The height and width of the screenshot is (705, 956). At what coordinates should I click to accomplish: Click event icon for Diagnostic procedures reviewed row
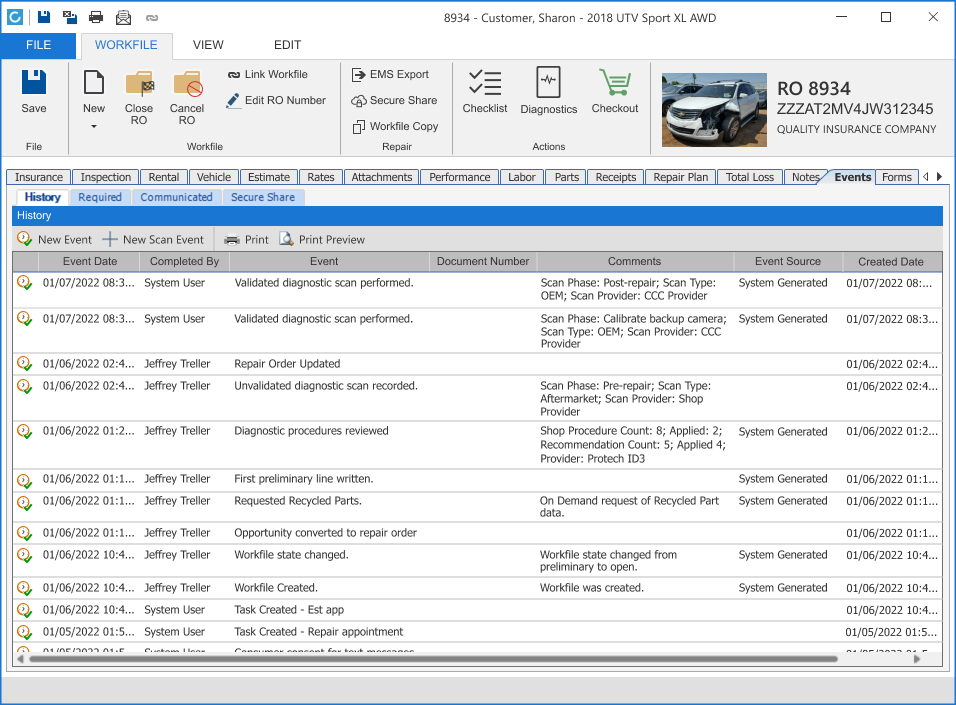pos(24,431)
